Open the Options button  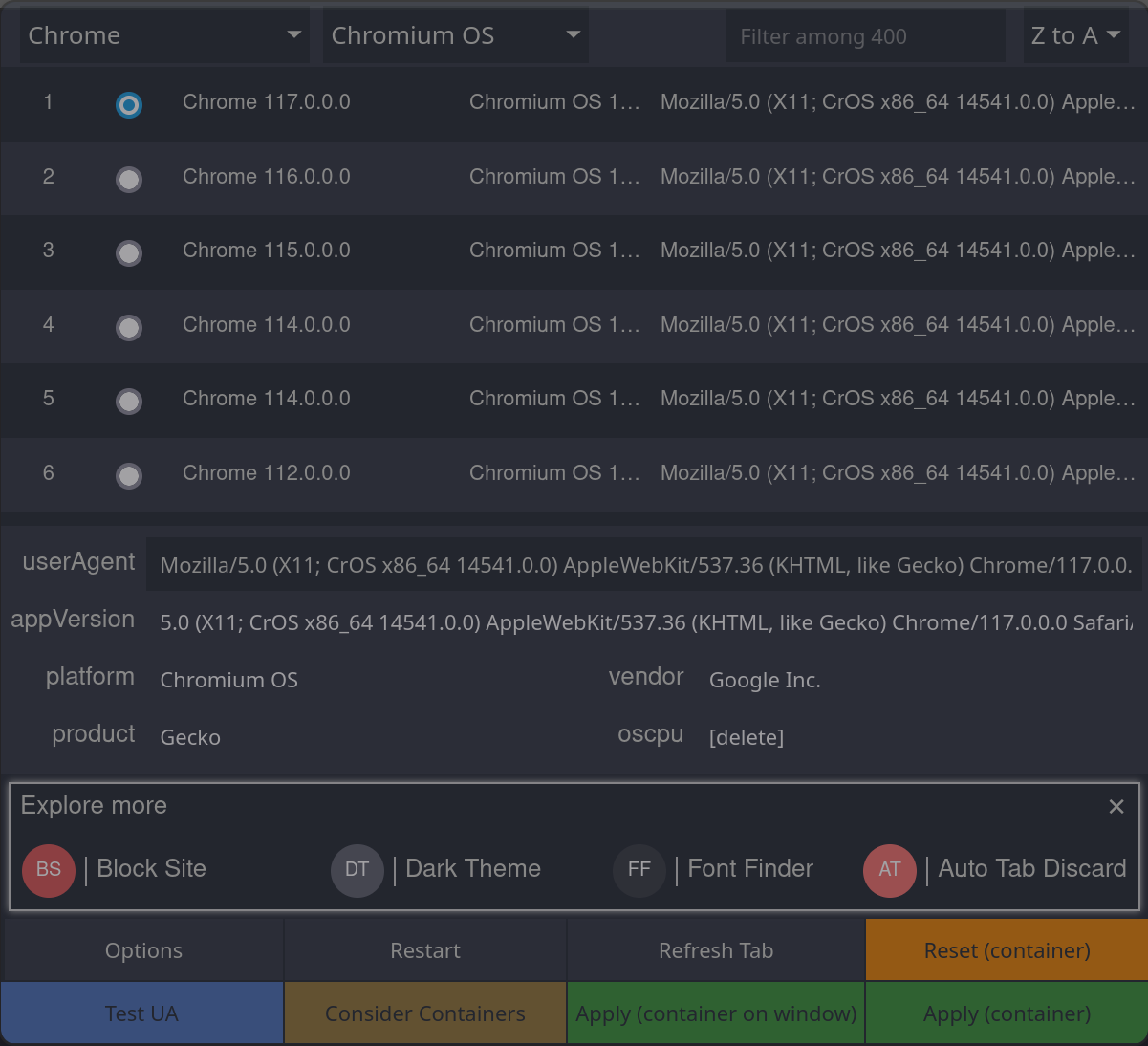pos(143,950)
